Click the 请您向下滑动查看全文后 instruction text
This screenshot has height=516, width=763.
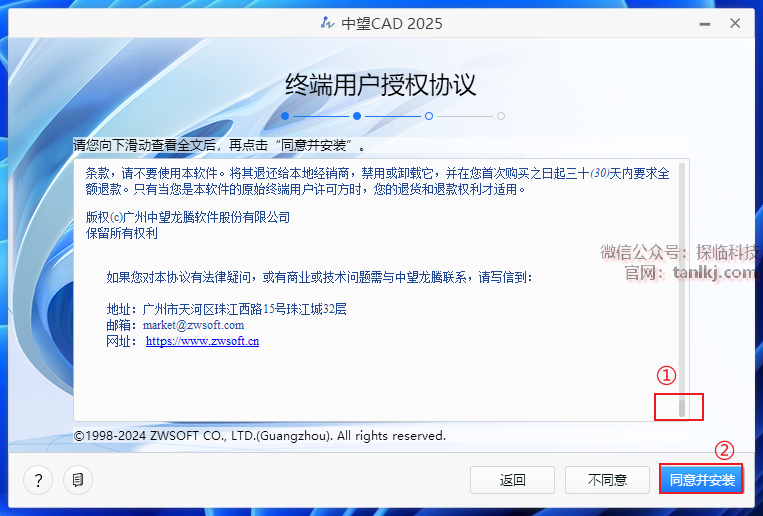[x=219, y=145]
